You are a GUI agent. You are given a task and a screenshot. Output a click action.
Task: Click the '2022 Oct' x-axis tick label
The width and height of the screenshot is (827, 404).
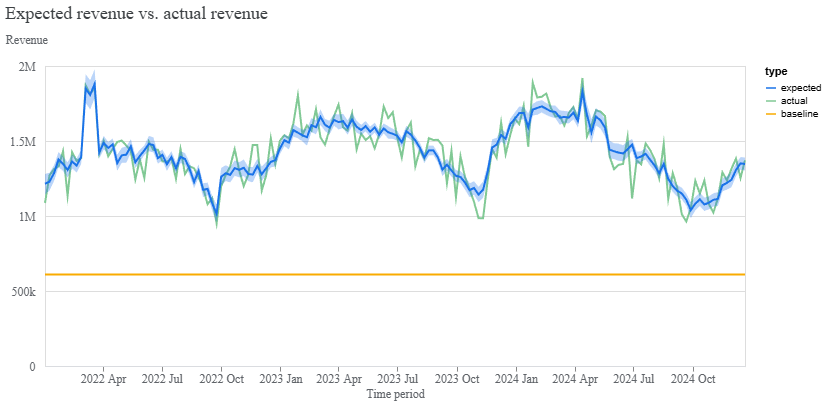tap(221, 379)
